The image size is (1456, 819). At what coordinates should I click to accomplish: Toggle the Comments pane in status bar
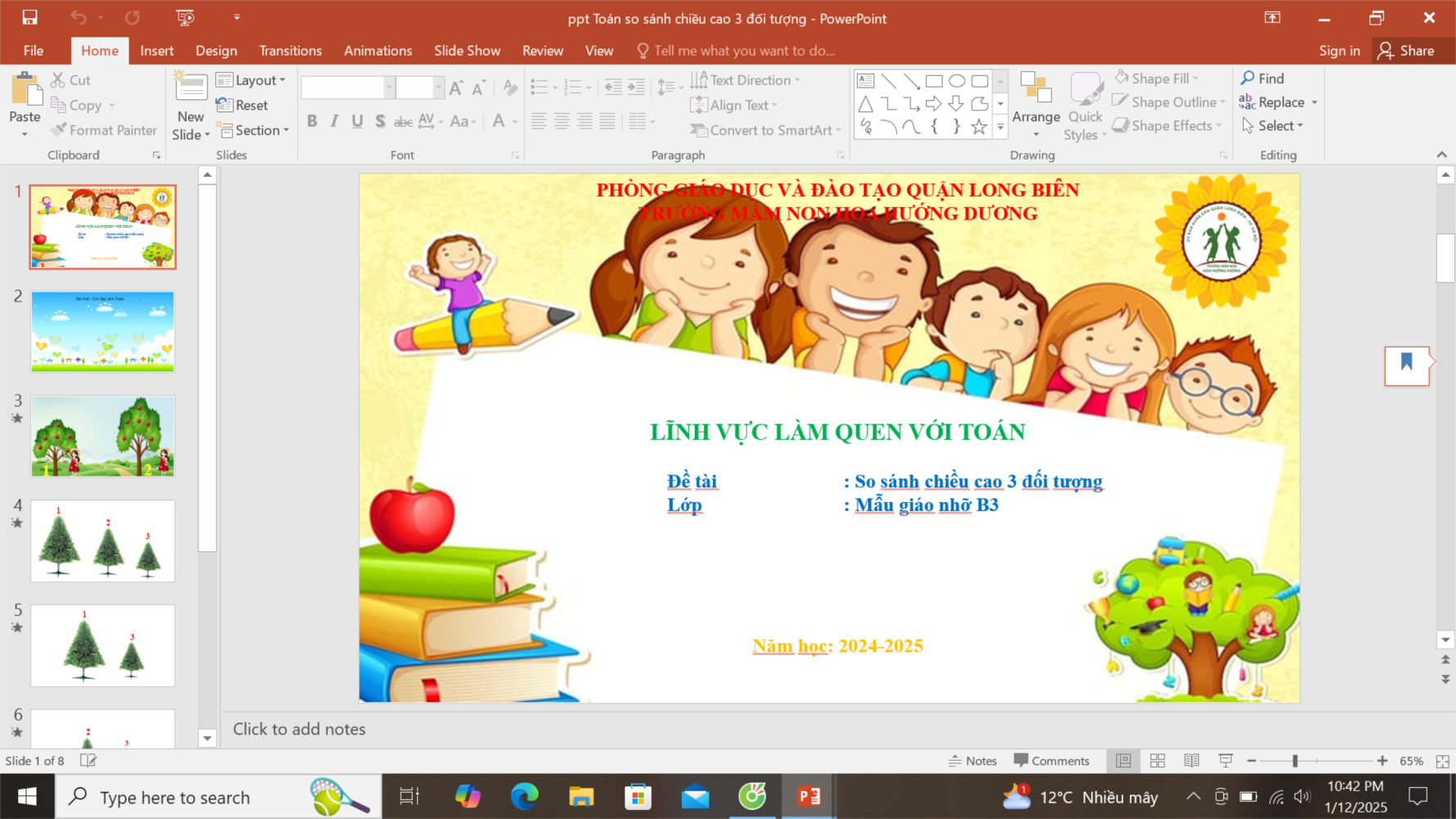[1051, 761]
